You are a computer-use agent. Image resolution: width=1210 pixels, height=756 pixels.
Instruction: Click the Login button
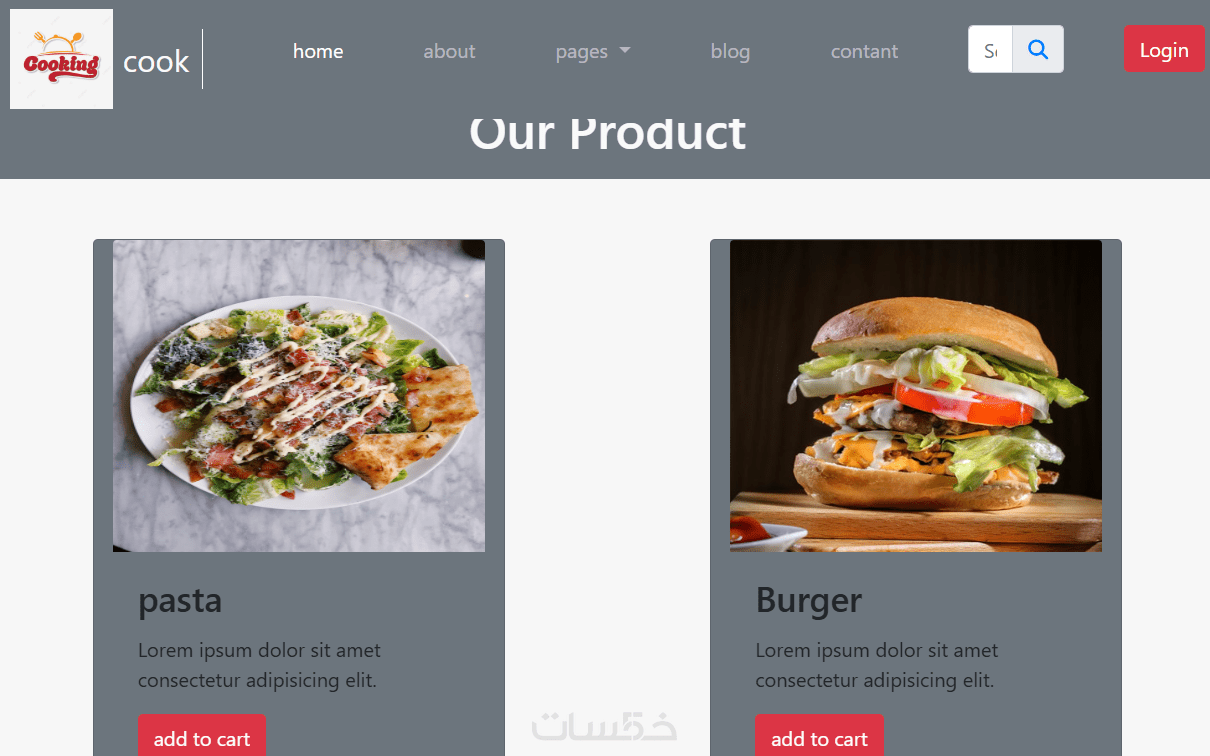(1164, 49)
